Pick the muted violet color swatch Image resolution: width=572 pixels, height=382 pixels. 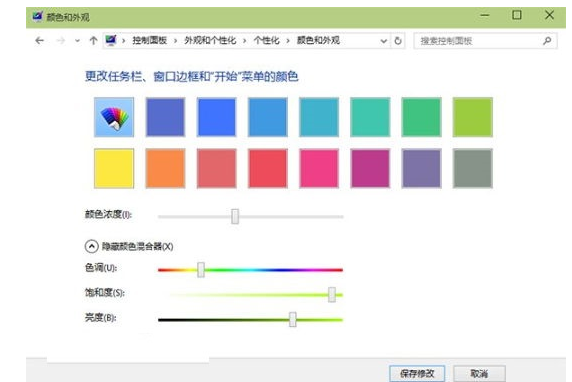pos(421,168)
